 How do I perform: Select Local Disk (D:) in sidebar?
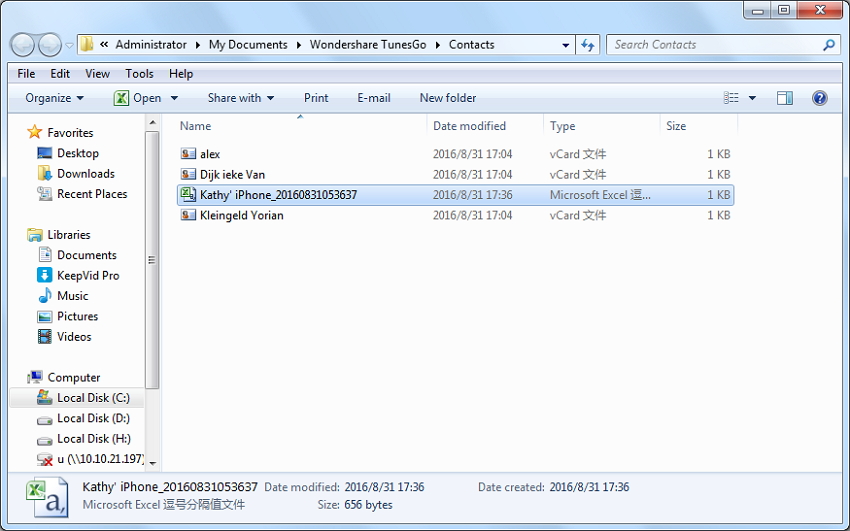[x=93, y=418]
